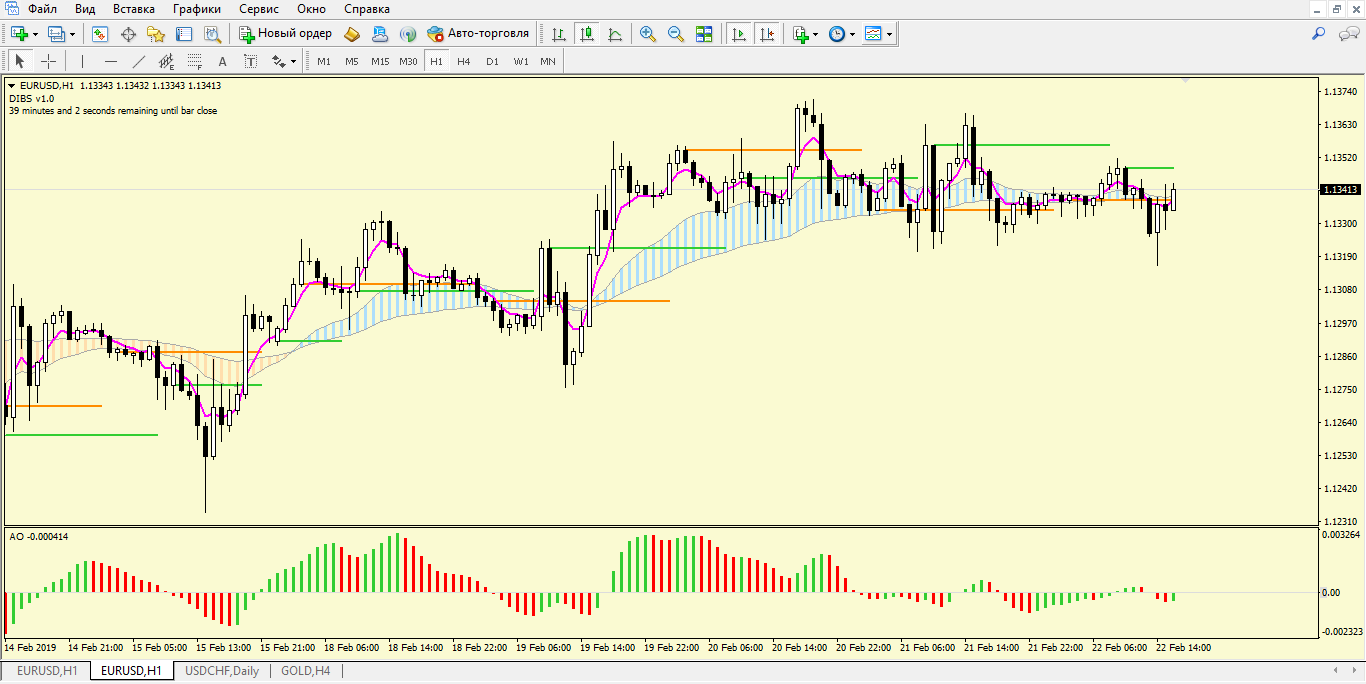Open the Market Watch window icon

(100, 34)
